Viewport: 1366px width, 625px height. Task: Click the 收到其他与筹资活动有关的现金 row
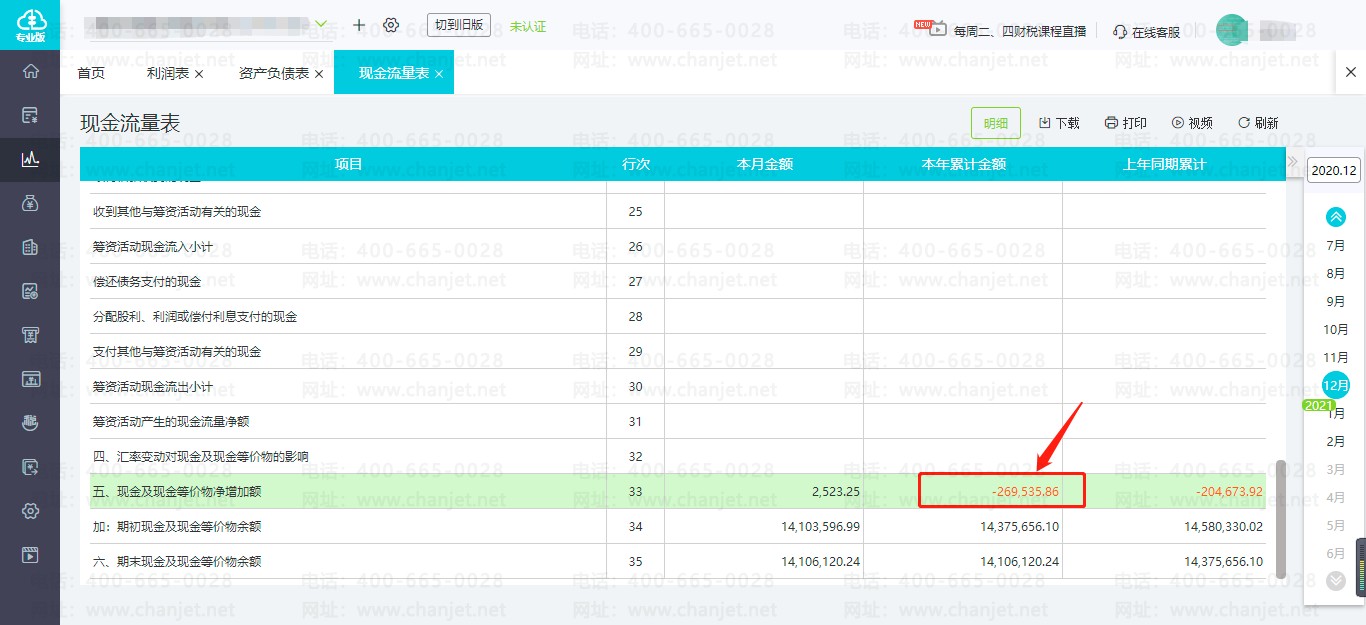[677, 211]
